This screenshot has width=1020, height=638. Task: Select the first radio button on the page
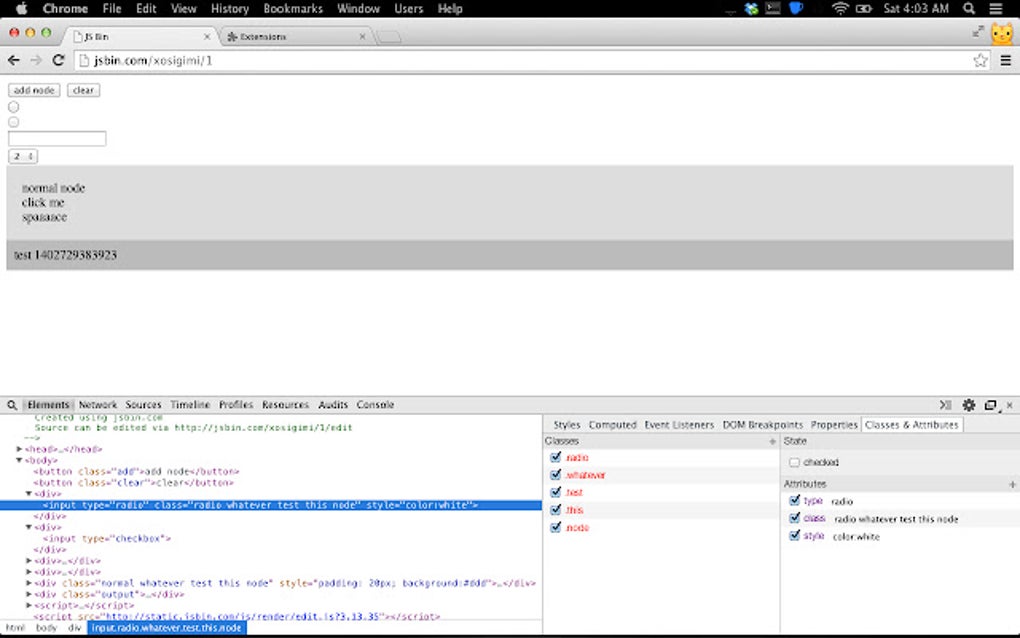pyautogui.click(x=12, y=106)
